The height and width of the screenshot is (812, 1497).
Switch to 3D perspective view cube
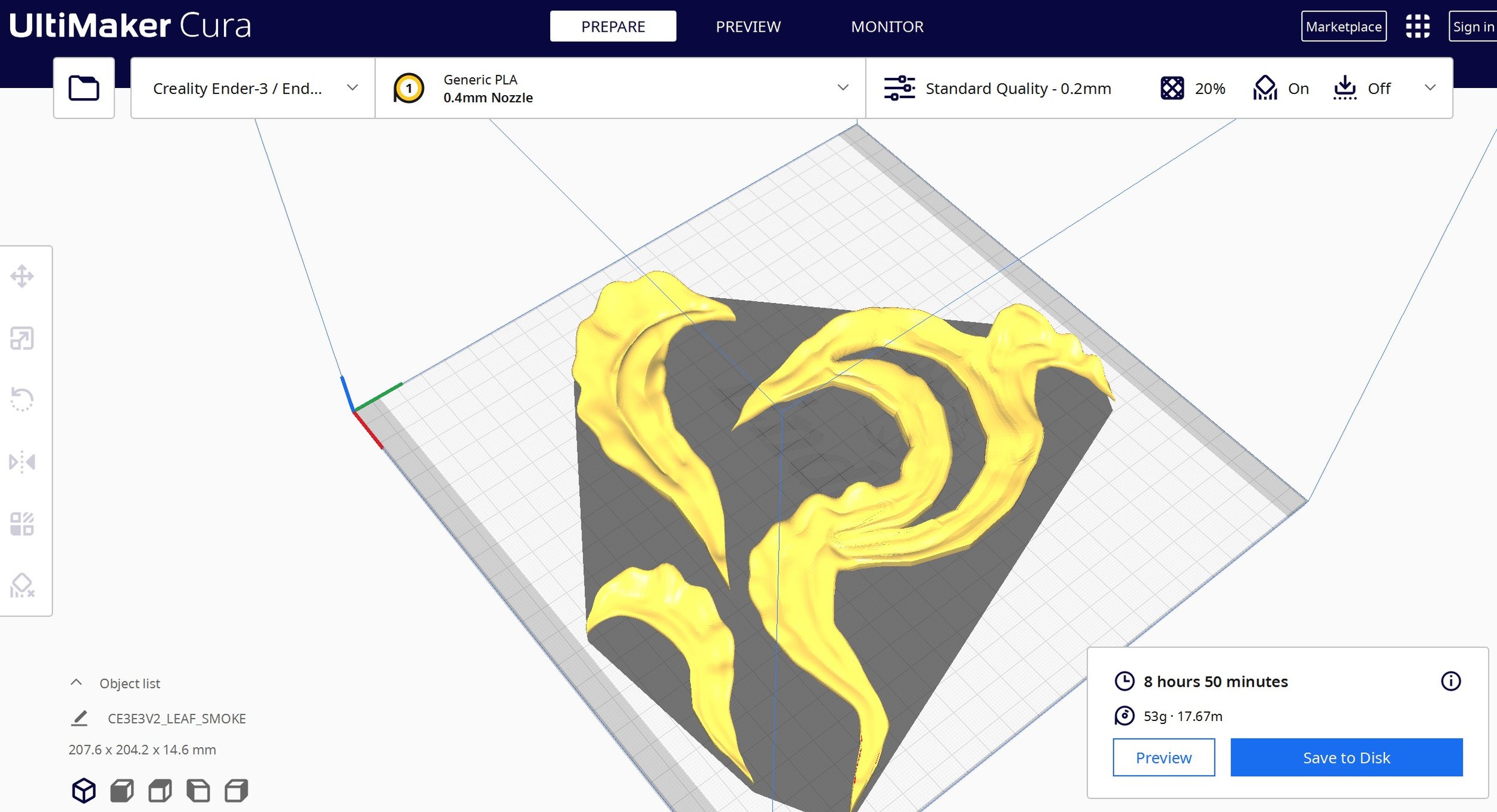(x=84, y=790)
